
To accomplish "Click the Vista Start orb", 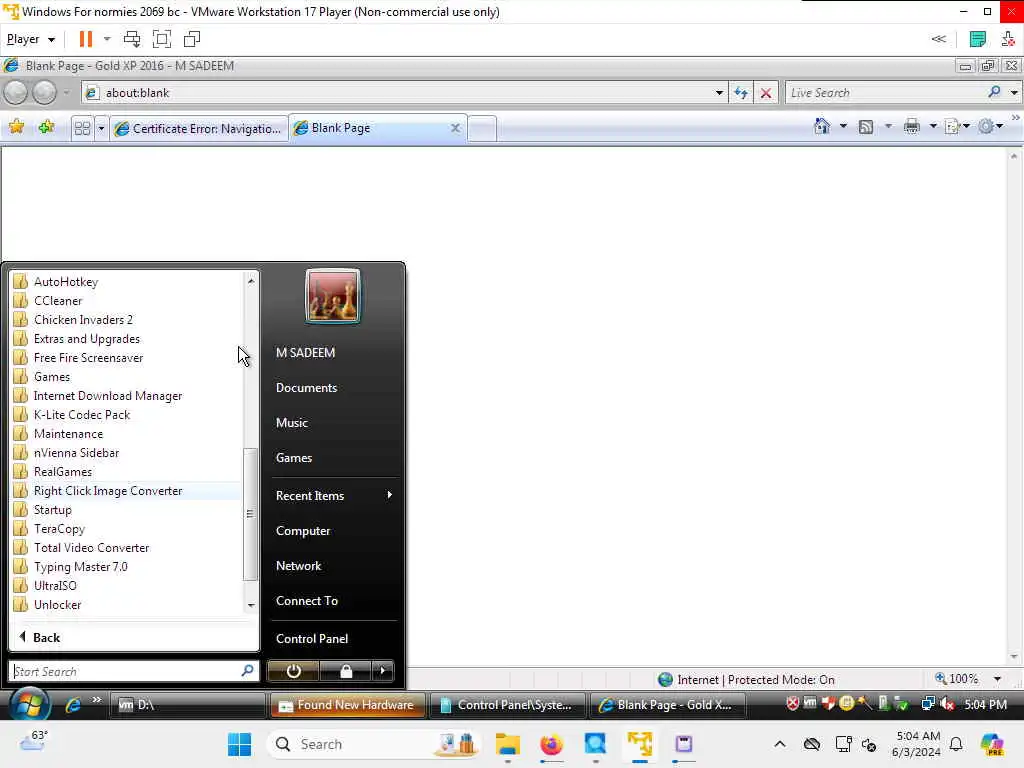I will tap(29, 704).
